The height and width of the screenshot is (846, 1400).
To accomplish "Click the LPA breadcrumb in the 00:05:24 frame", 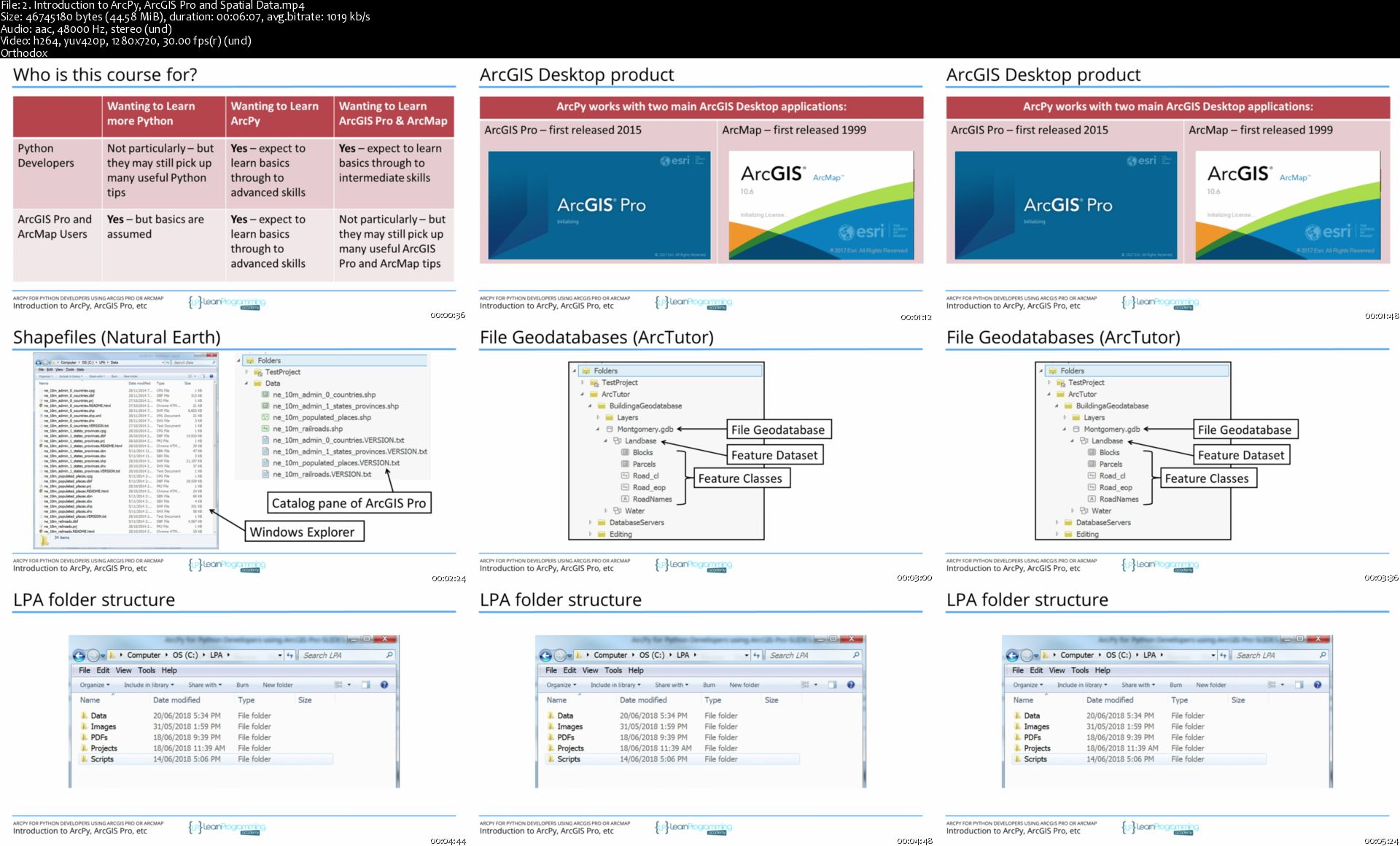I will pos(1149,655).
